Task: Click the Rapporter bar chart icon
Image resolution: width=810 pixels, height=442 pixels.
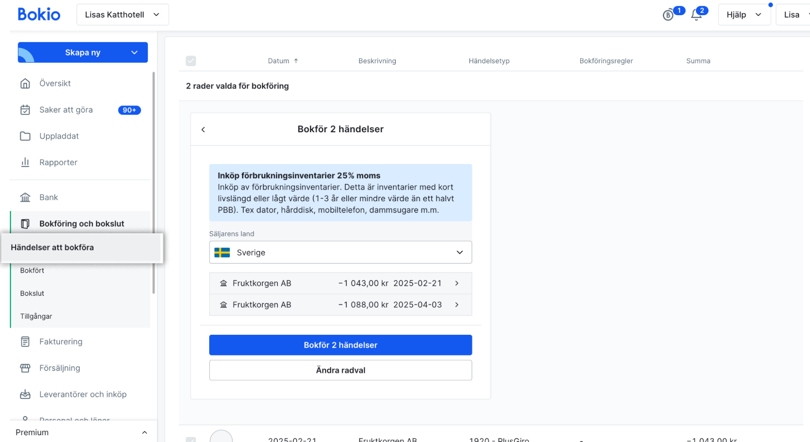Action: (25, 162)
